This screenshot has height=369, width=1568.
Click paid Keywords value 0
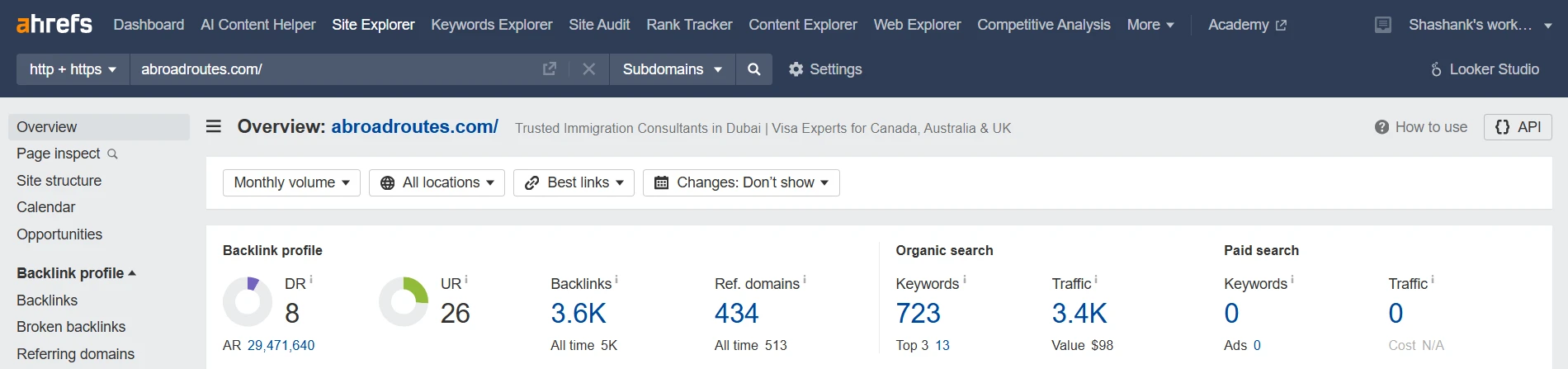[x=1231, y=314]
